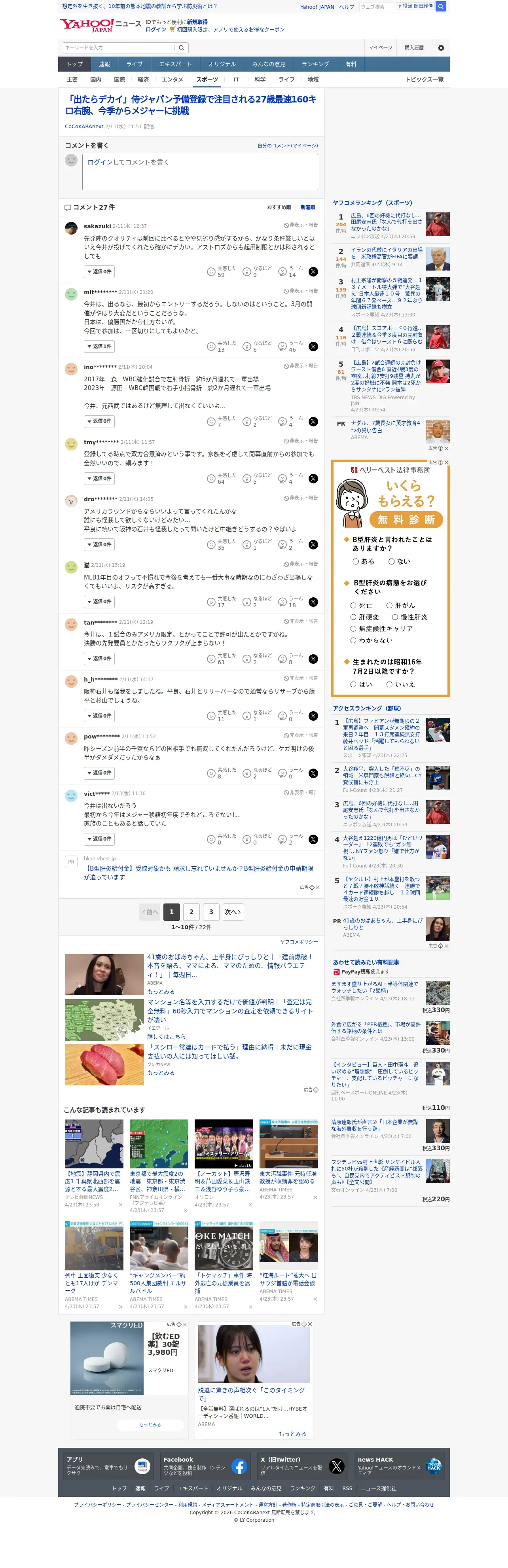The height and width of the screenshot is (1568, 508).
Task: Click 非表示・報告 on sakazuki's comment
Action: (x=301, y=225)
